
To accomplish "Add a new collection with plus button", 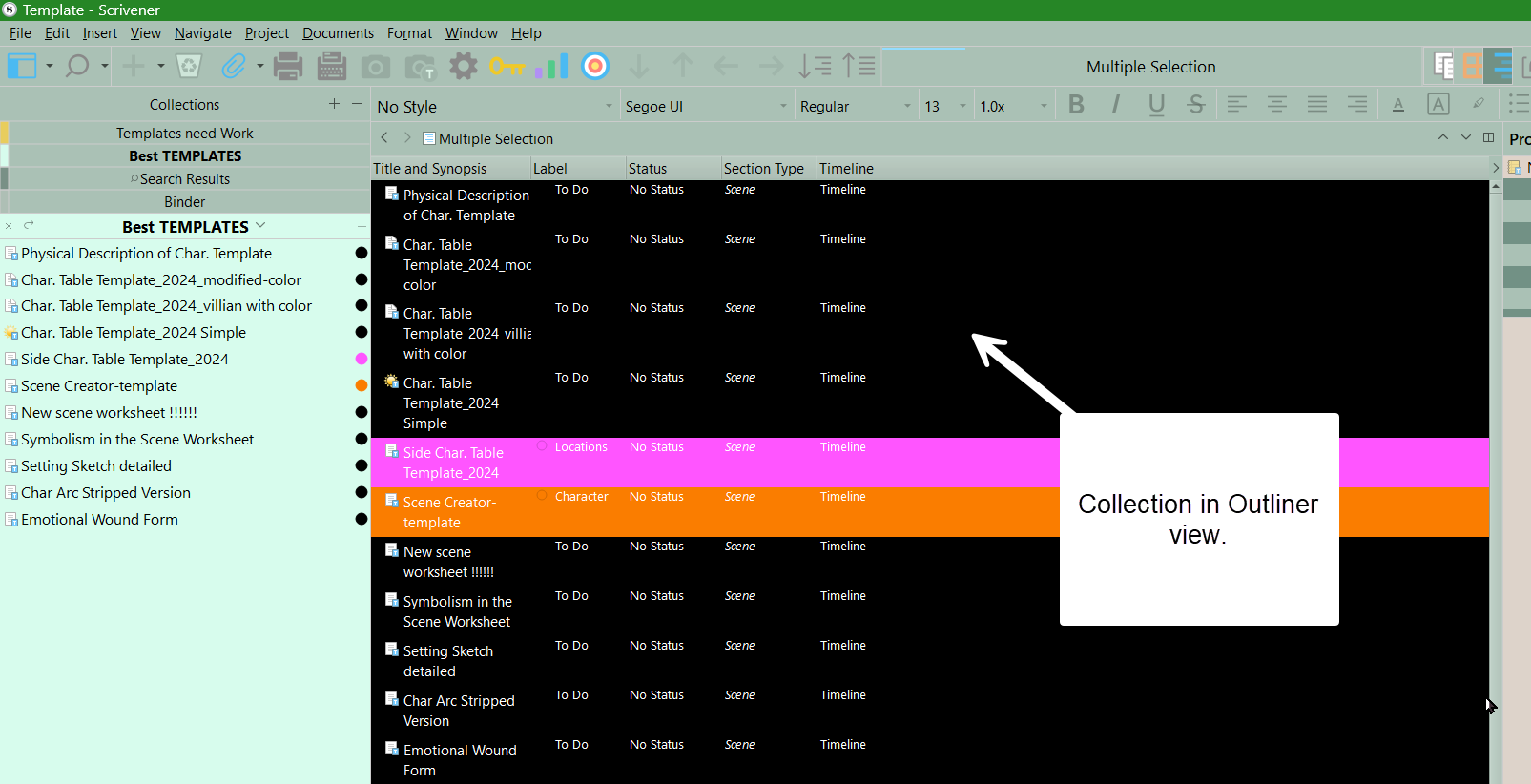I will tap(334, 104).
